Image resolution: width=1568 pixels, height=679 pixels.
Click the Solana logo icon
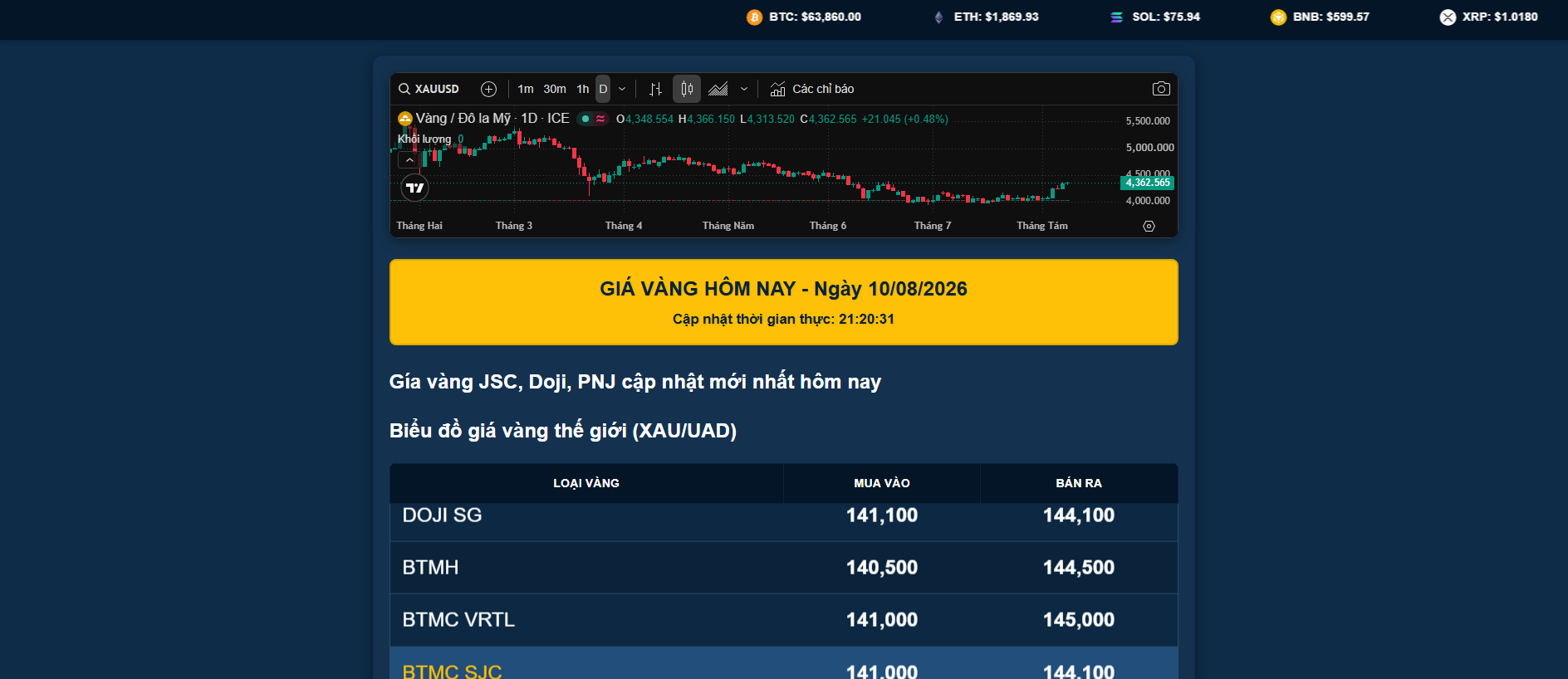click(x=1117, y=17)
